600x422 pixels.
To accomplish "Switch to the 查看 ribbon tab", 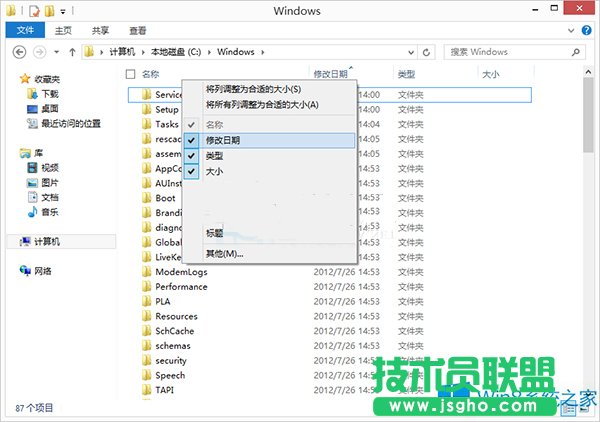I will tap(137, 31).
